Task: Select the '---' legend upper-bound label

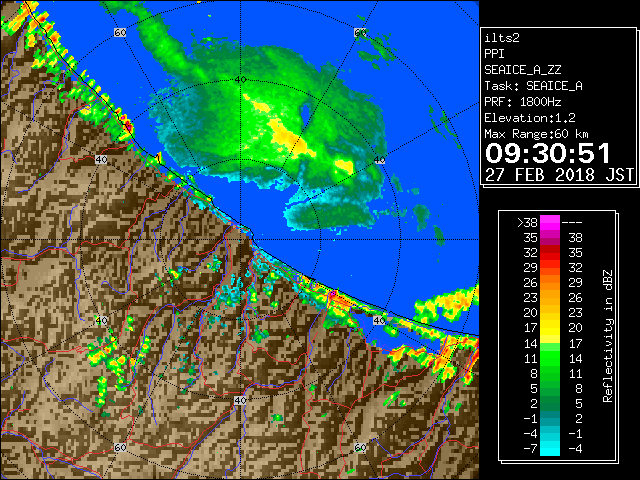Action: (x=572, y=223)
